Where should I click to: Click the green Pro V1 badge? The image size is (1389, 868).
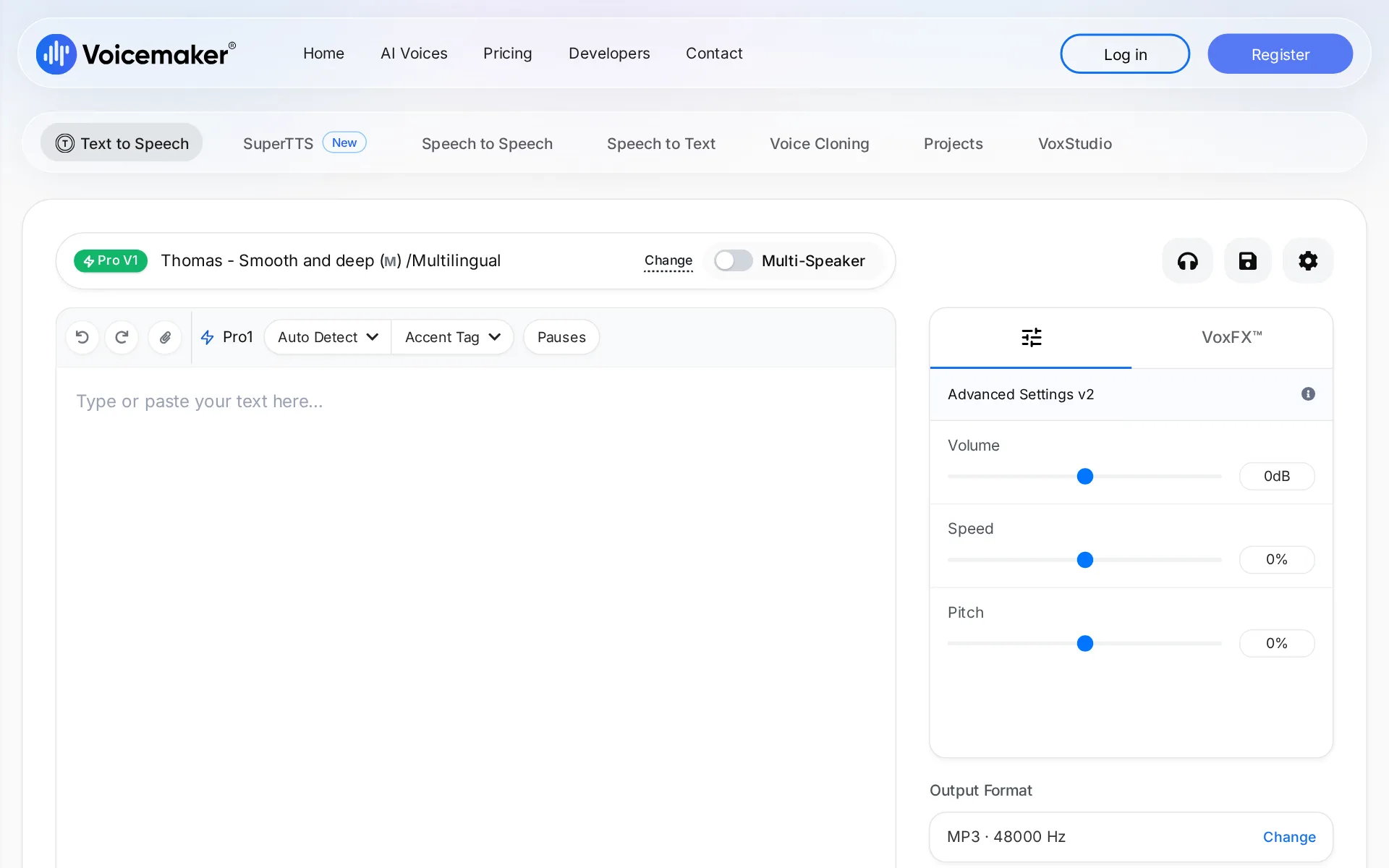tap(111, 260)
